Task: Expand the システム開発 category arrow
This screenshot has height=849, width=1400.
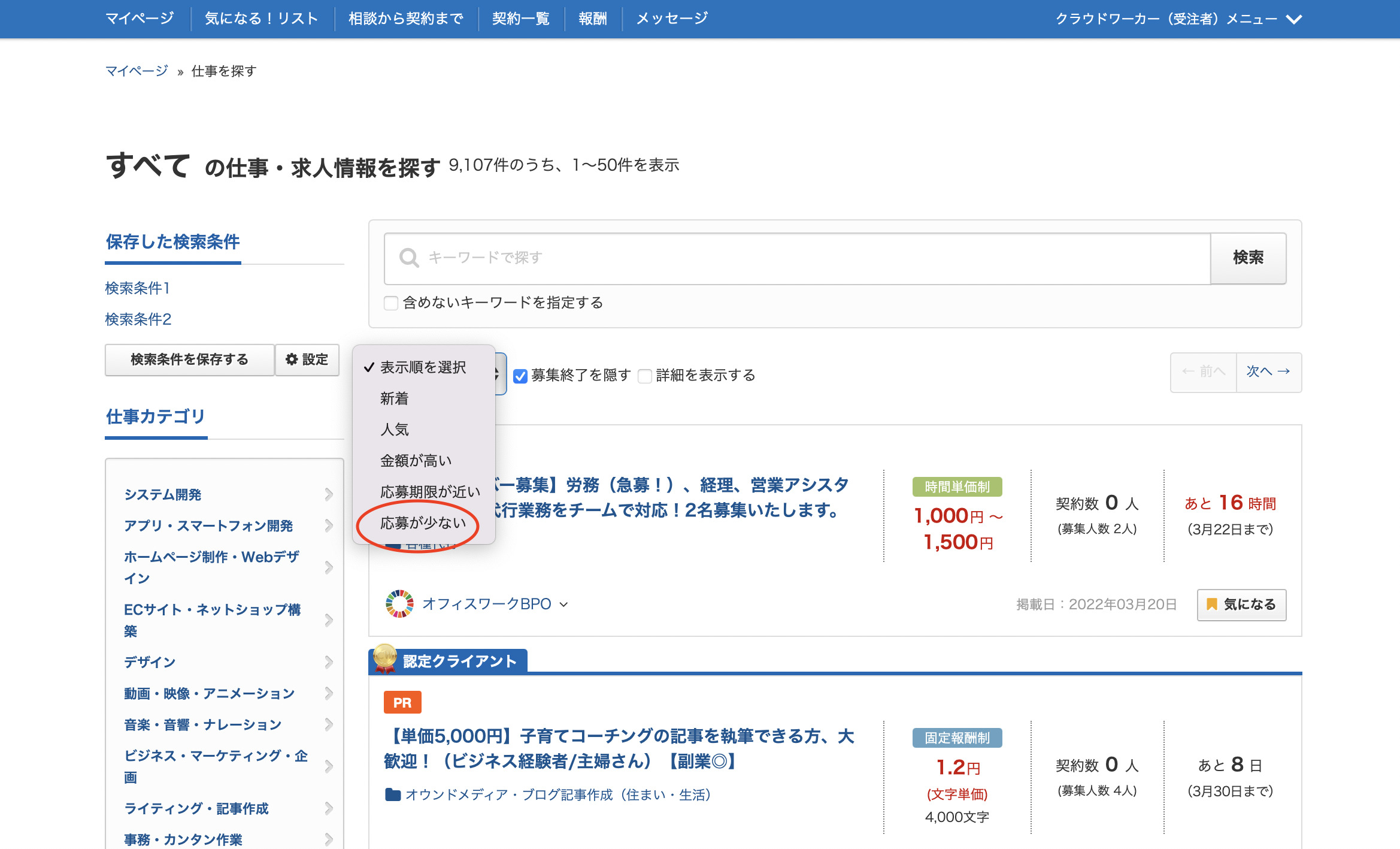Action: pos(329,494)
